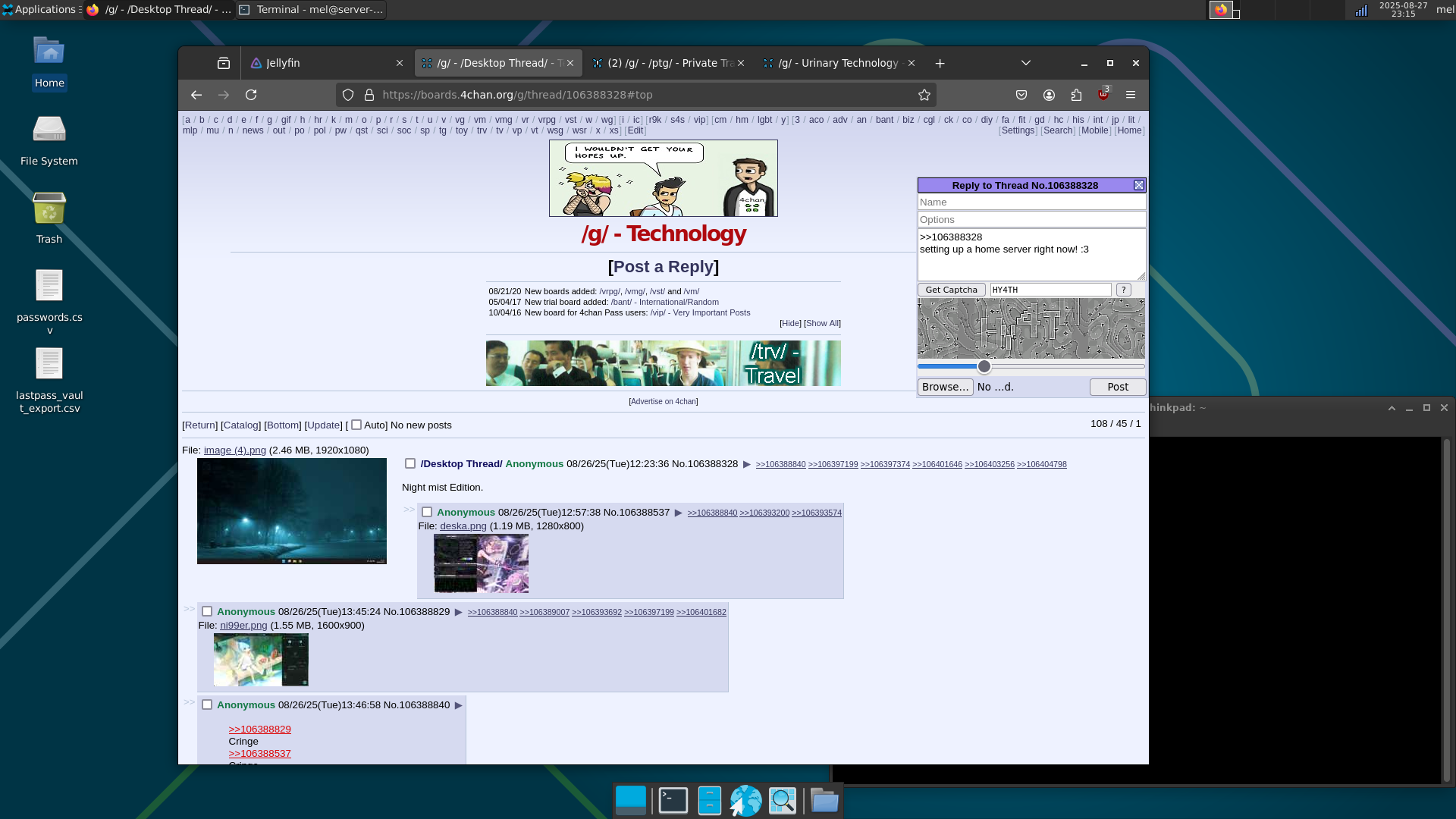This screenshot has width=1456, height=819.
Task: Expand post menu arrow for No.106388840
Action: point(458,705)
